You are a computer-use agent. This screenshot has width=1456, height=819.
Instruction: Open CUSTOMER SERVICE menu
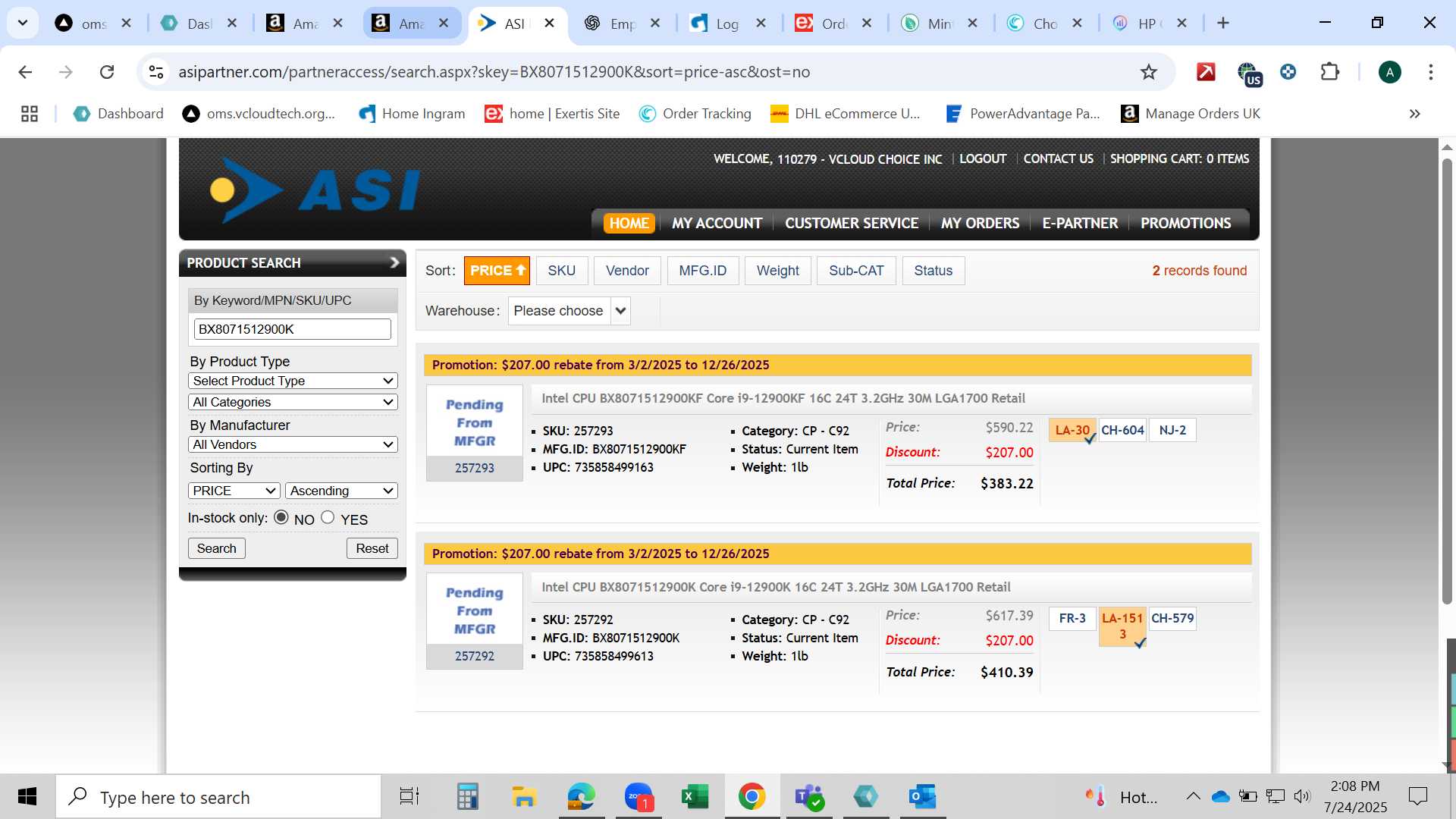tap(852, 223)
